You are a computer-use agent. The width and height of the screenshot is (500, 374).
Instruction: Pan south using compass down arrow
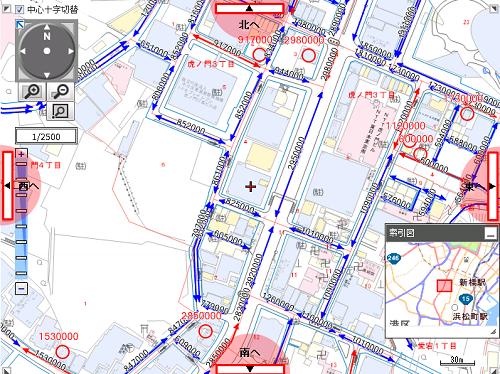click(x=47, y=75)
